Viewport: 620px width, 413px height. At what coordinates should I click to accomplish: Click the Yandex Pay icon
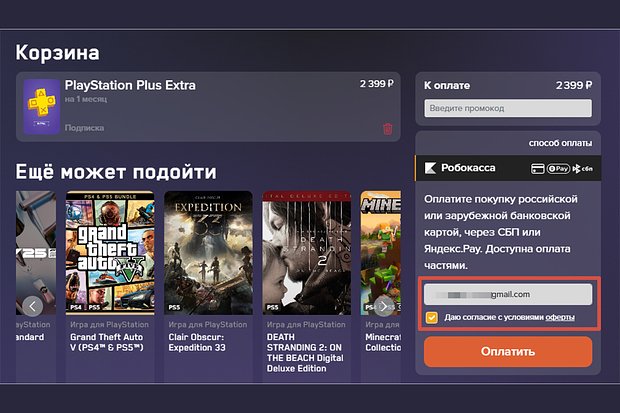coord(558,169)
